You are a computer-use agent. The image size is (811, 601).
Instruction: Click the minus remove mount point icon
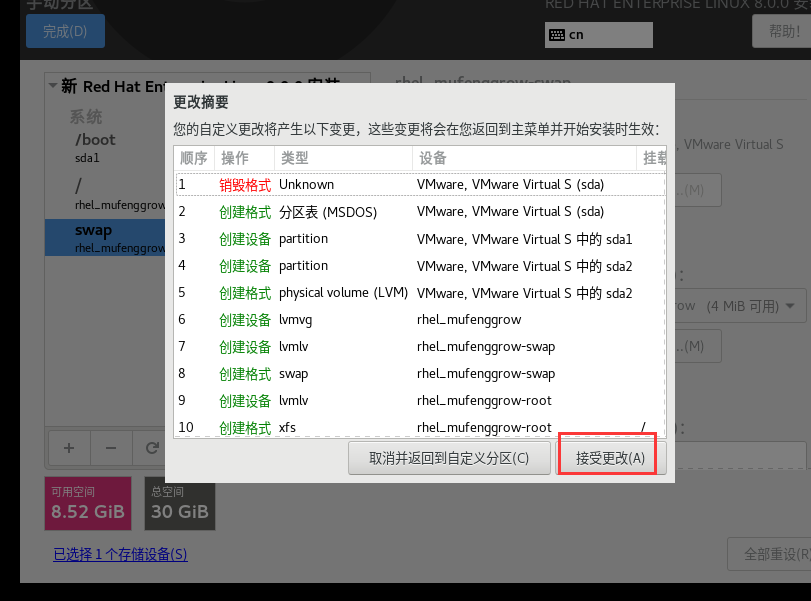111,448
